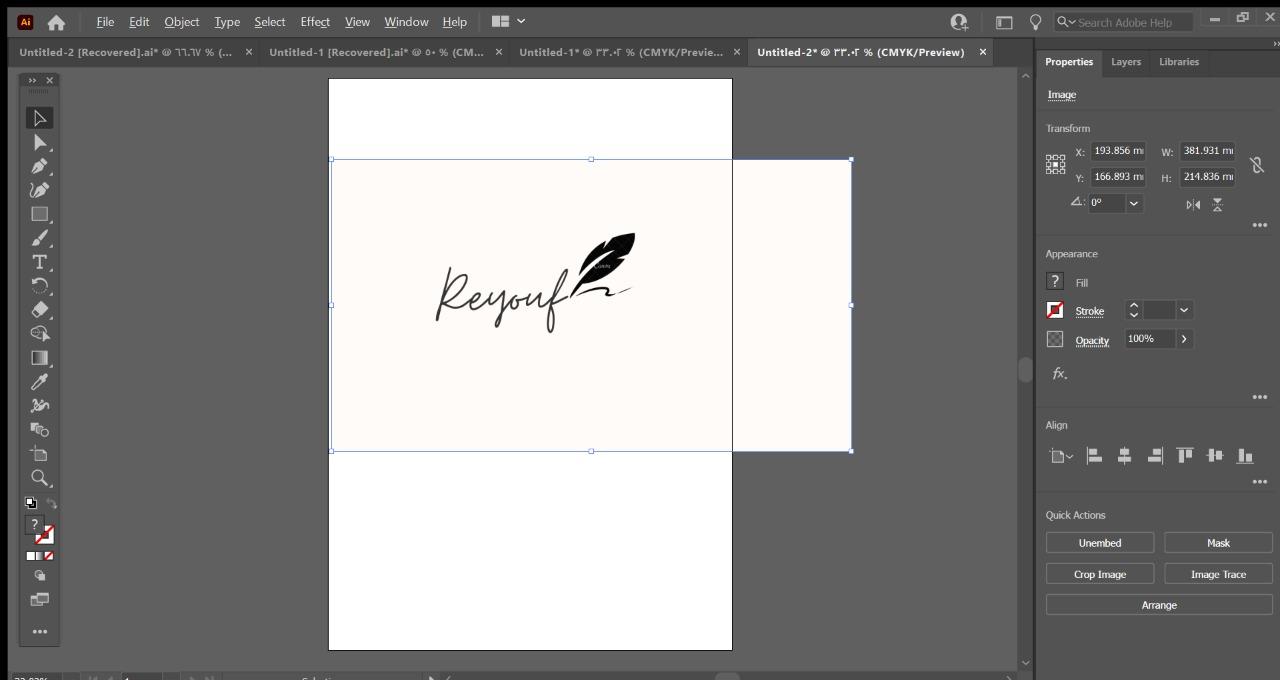Viewport: 1280px width, 680px height.
Task: Align objects to horizontal left
Action: coord(1094,456)
